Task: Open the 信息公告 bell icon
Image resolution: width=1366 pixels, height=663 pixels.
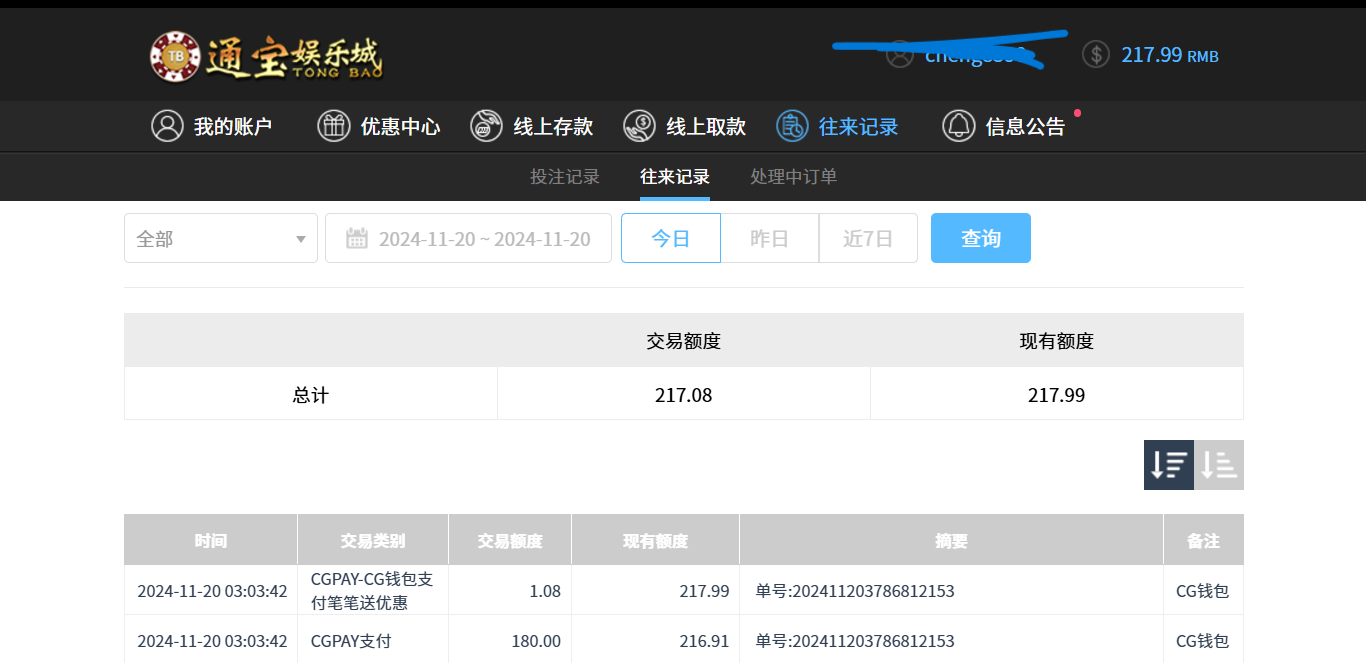Action: (958, 126)
